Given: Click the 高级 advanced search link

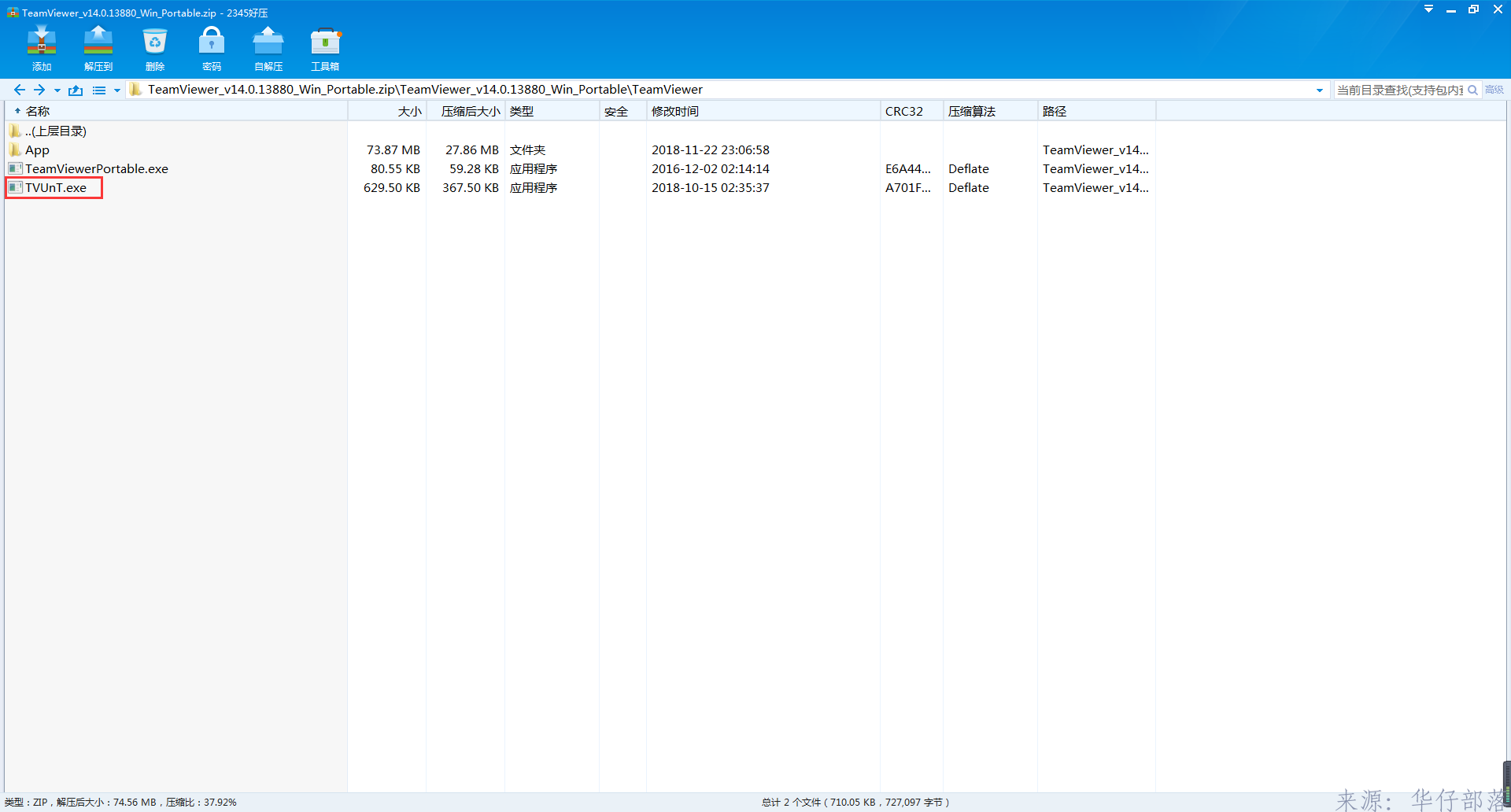Looking at the screenshot, I should [1494, 90].
